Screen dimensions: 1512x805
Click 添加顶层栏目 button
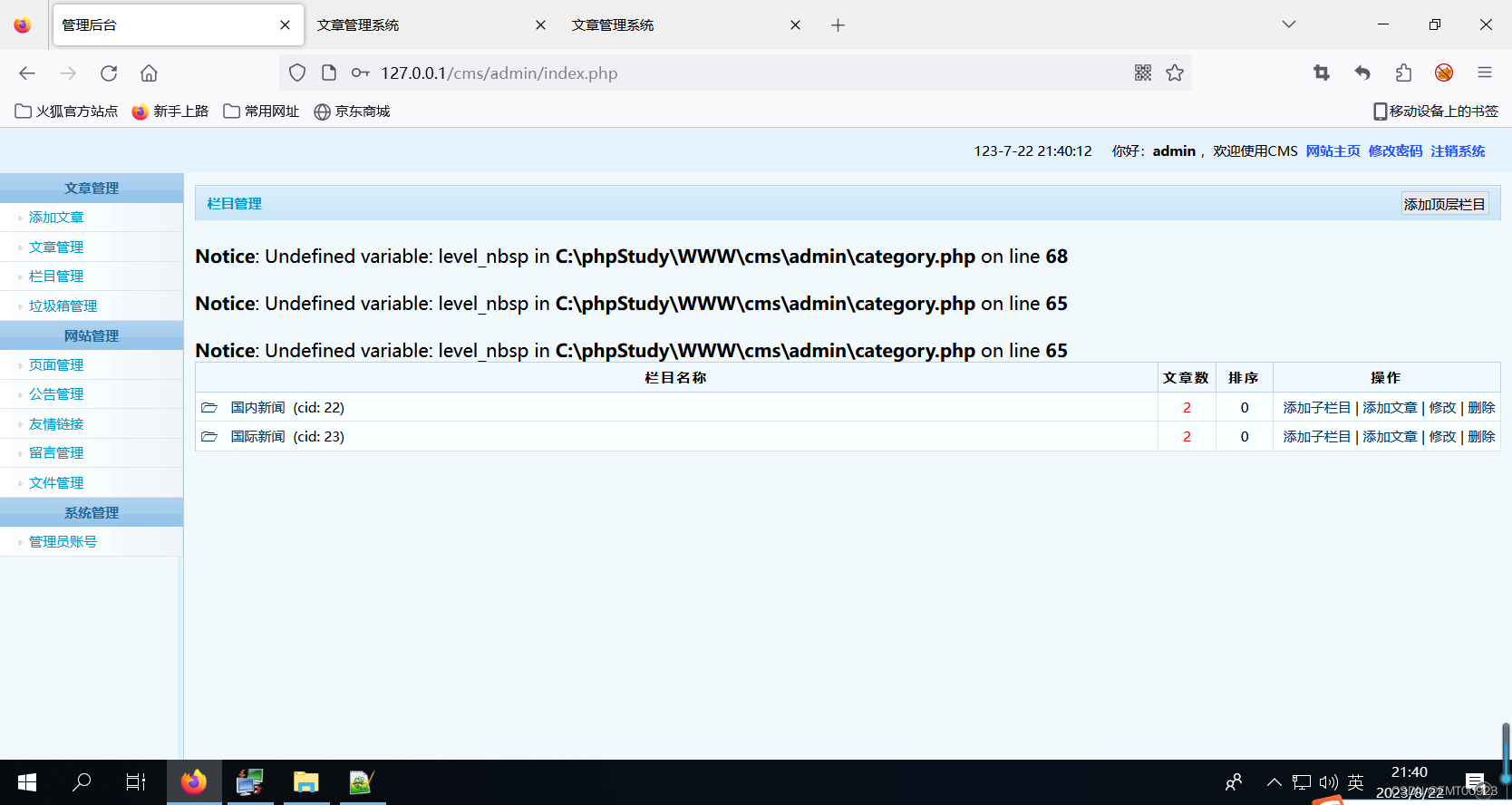tap(1445, 204)
